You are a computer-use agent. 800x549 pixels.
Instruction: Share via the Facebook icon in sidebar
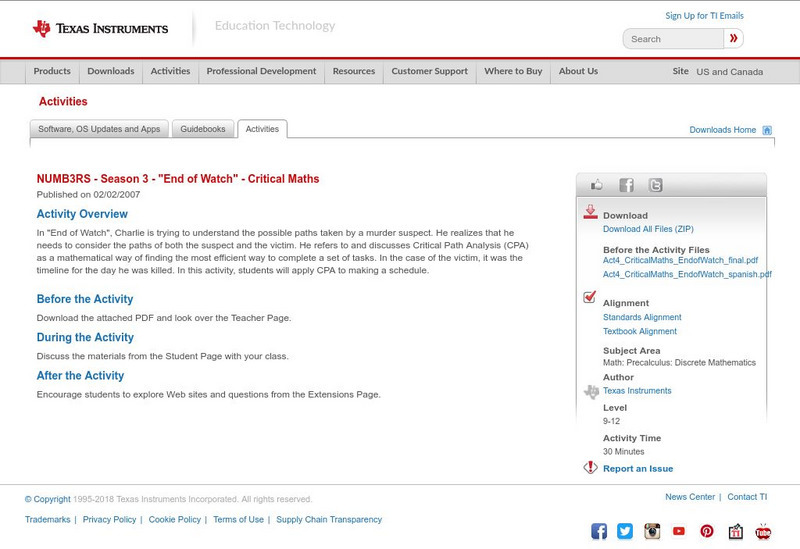coord(627,185)
